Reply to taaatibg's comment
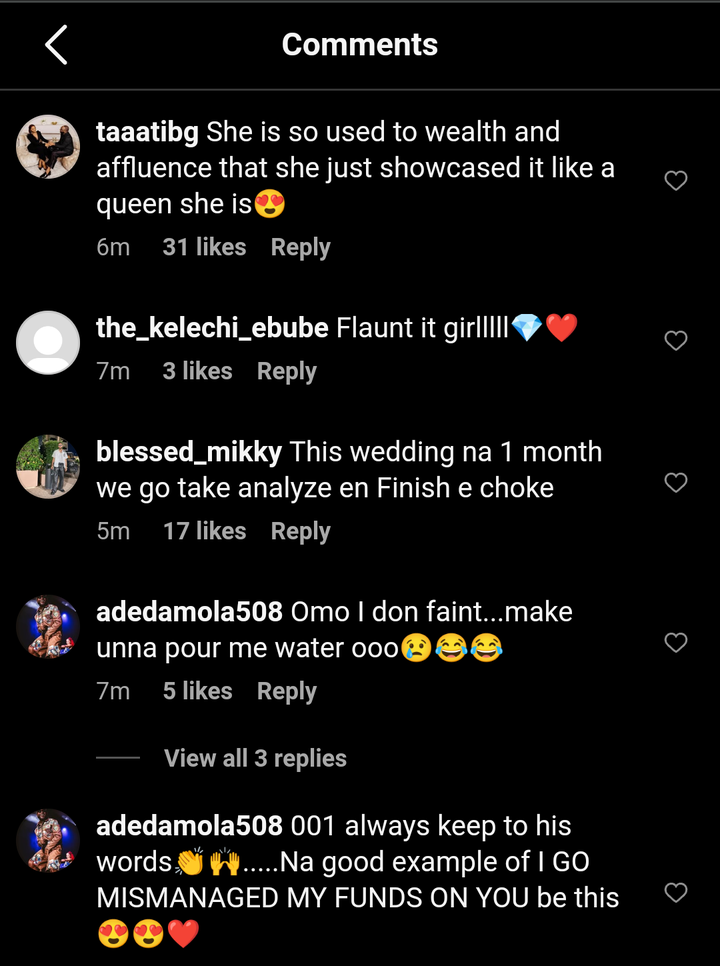The image size is (720, 966). coord(300,248)
